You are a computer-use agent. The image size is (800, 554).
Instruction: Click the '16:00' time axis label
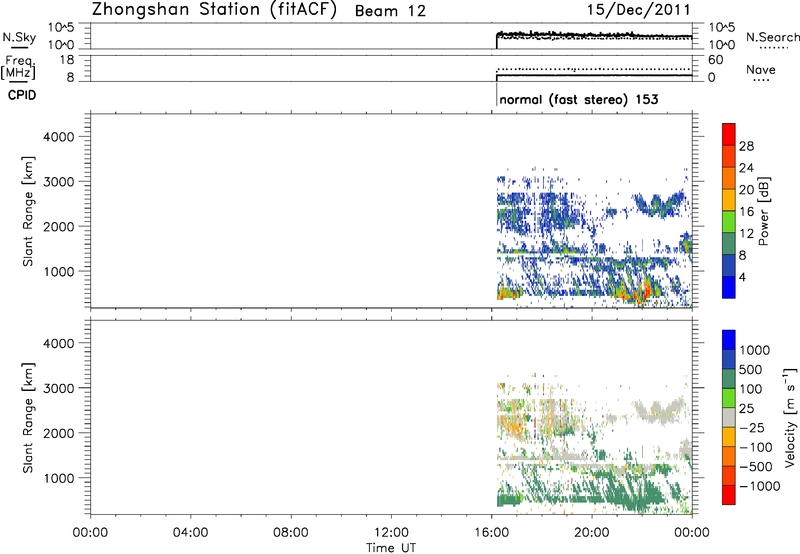491,533
